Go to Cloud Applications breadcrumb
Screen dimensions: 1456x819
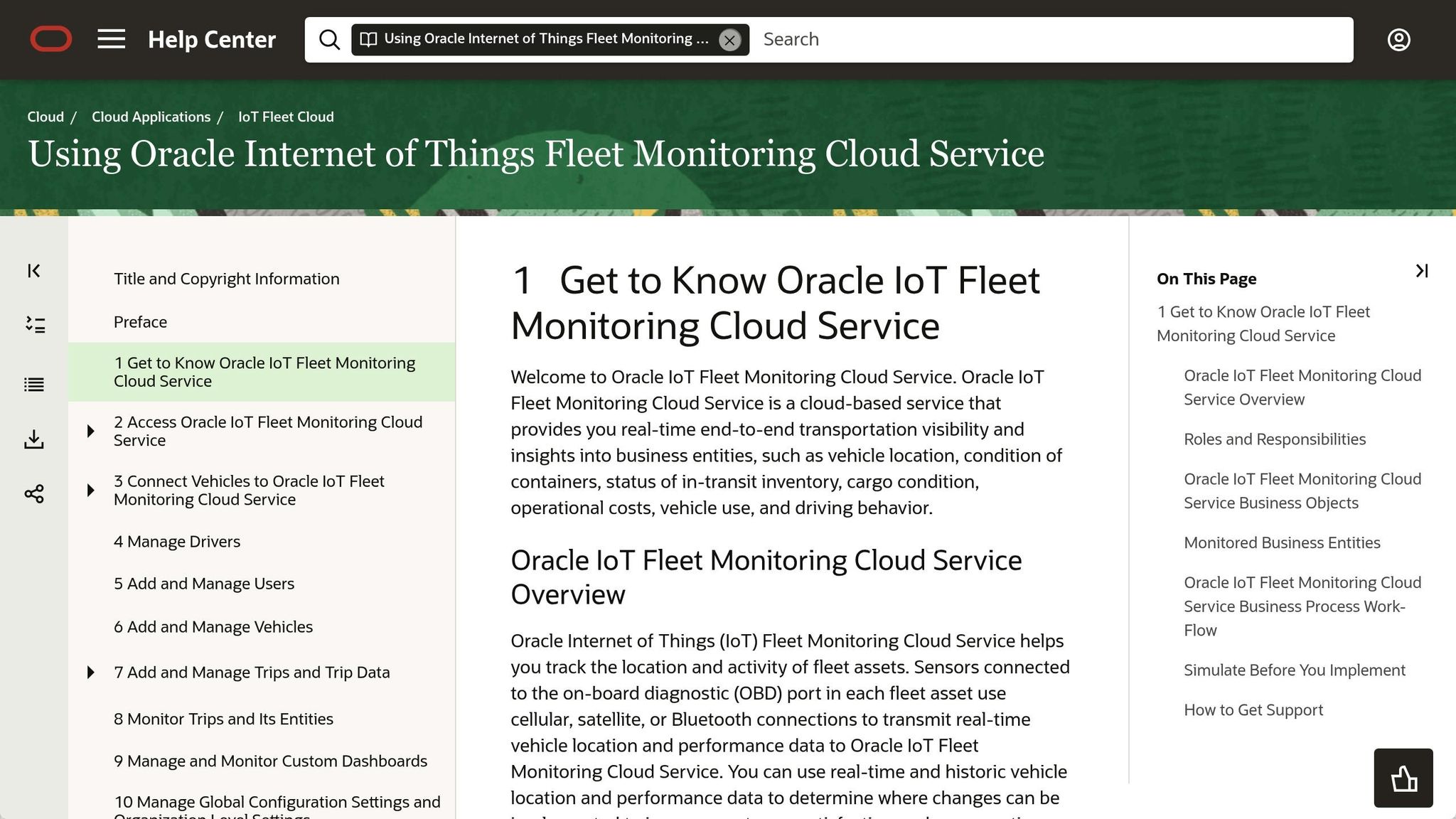point(151,117)
